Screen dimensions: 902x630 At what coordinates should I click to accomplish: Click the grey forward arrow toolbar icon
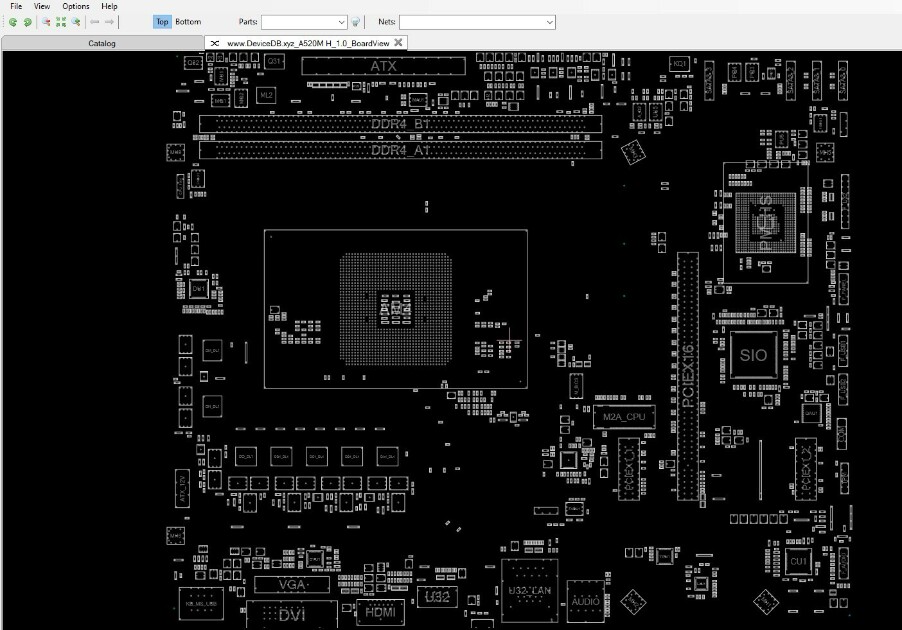[x=109, y=22]
